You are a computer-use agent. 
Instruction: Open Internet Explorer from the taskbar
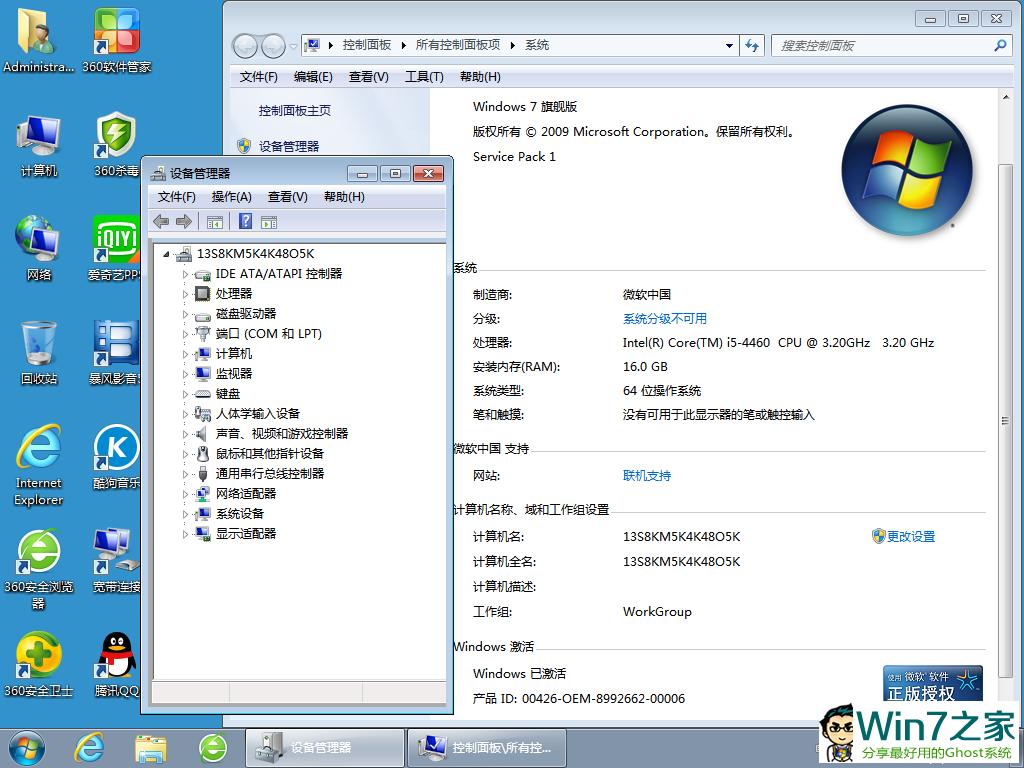coord(88,747)
